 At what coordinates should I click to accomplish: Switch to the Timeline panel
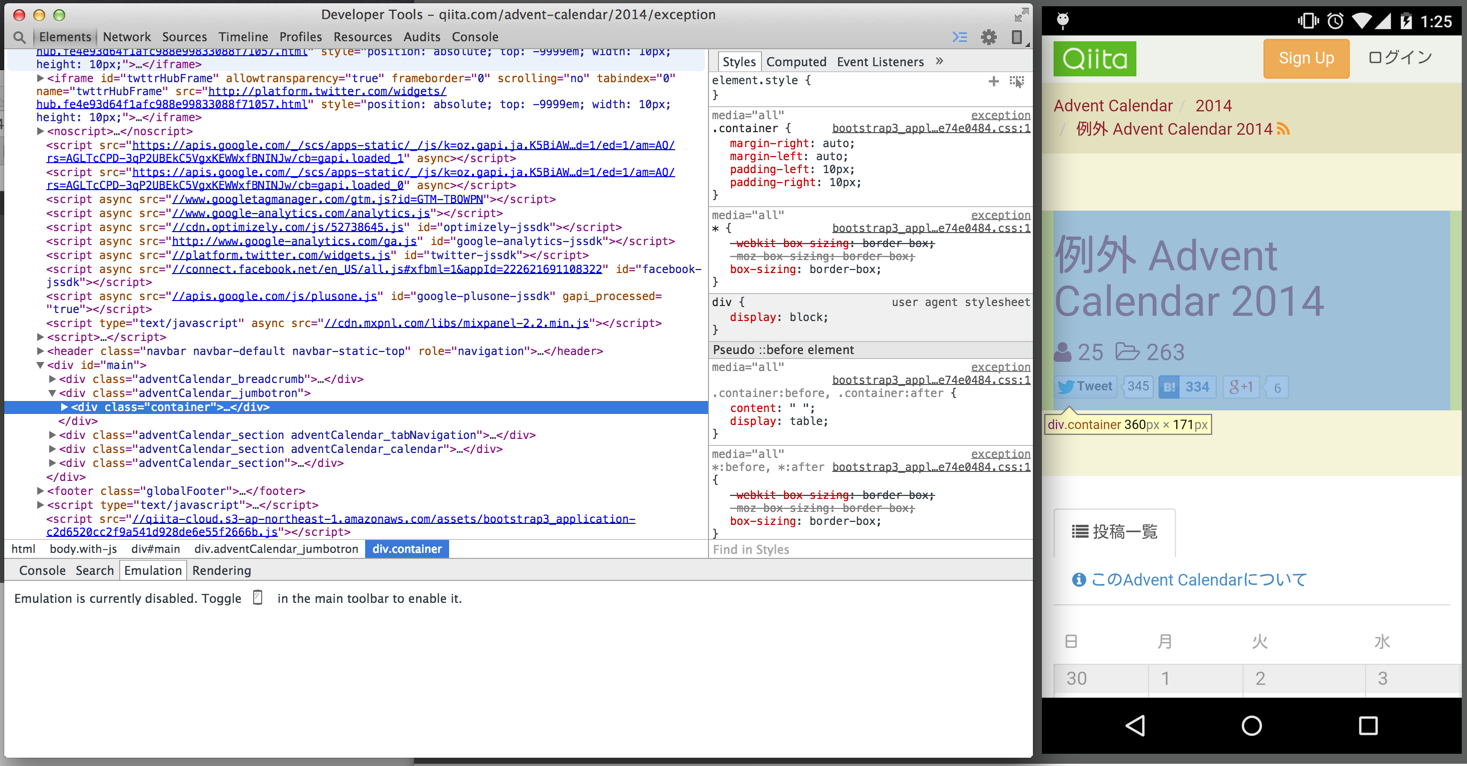pyautogui.click(x=243, y=37)
